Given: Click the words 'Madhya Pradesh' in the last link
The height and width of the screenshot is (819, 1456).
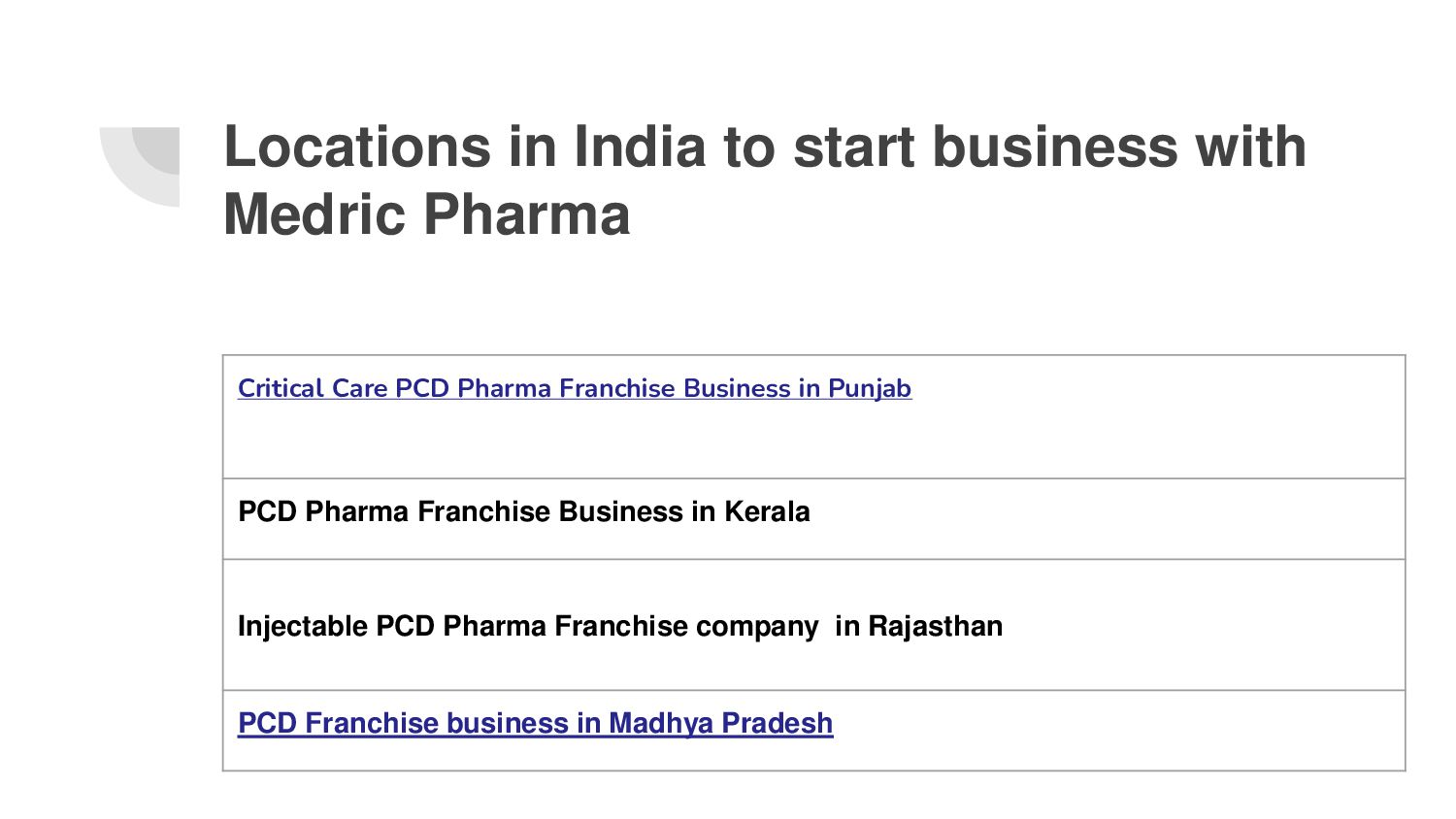Looking at the screenshot, I should (721, 723).
